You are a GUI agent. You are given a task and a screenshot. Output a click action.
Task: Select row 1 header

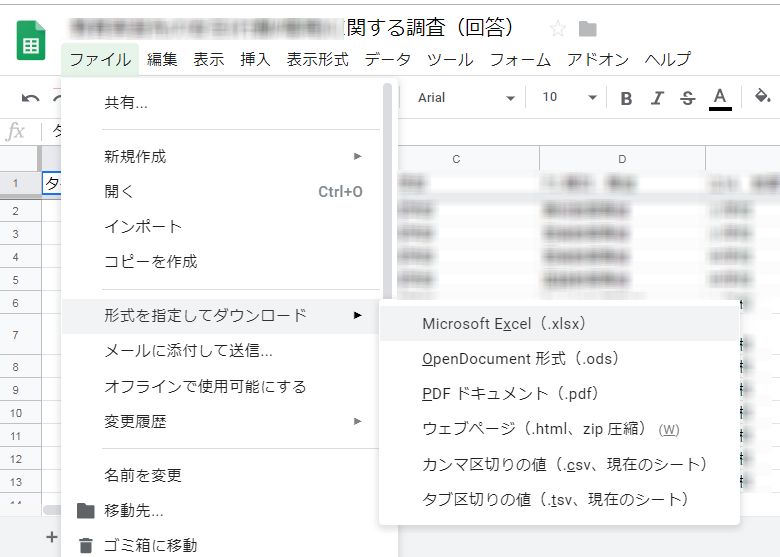(16, 184)
